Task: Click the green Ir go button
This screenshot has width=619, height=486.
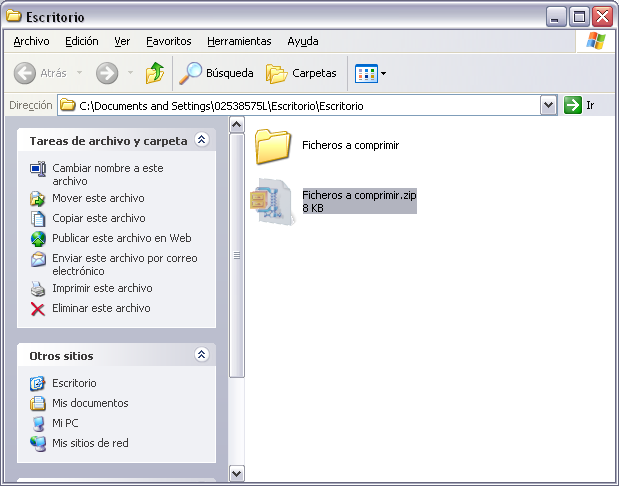Action: coord(572,105)
